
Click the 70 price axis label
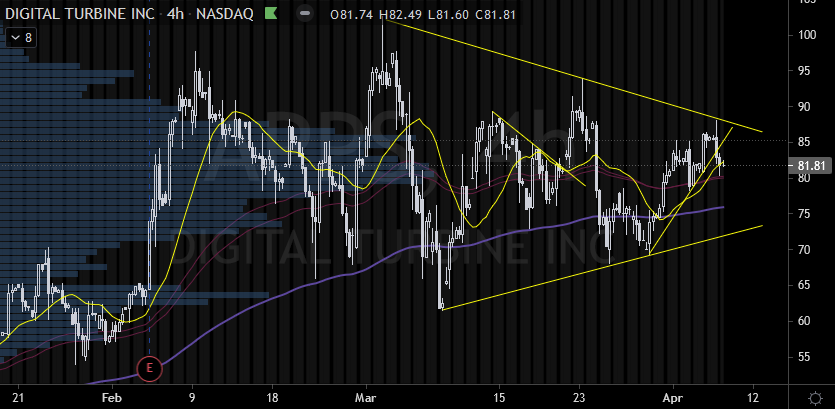tap(804, 249)
